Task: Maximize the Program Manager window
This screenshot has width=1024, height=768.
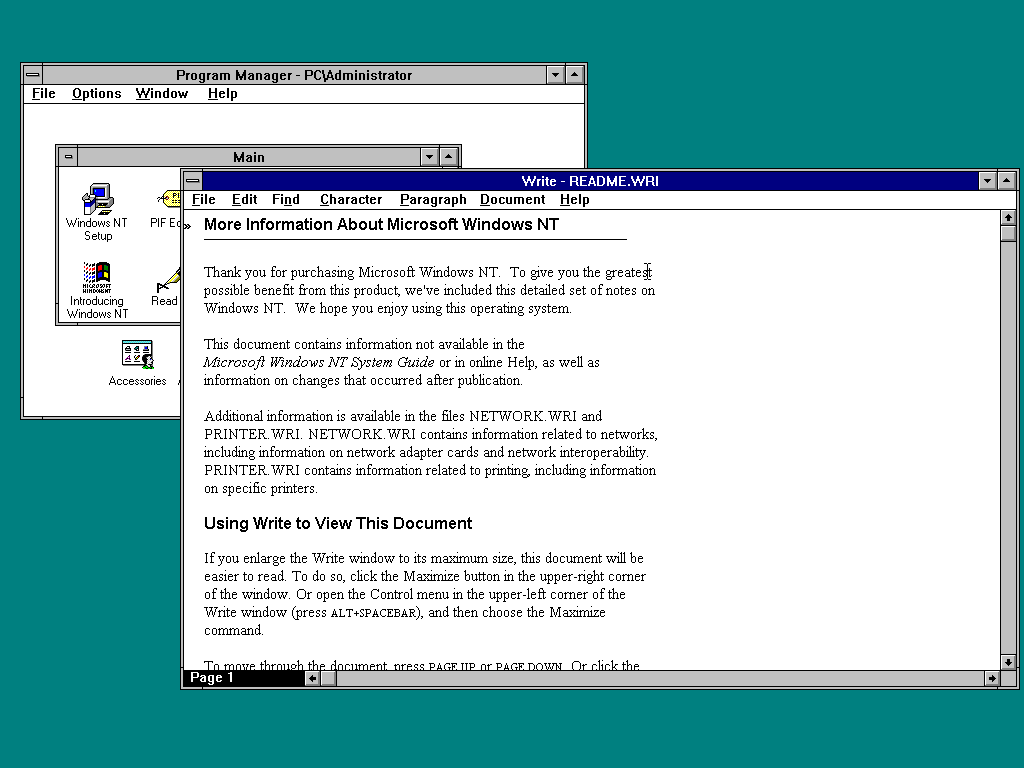Action: (574, 74)
